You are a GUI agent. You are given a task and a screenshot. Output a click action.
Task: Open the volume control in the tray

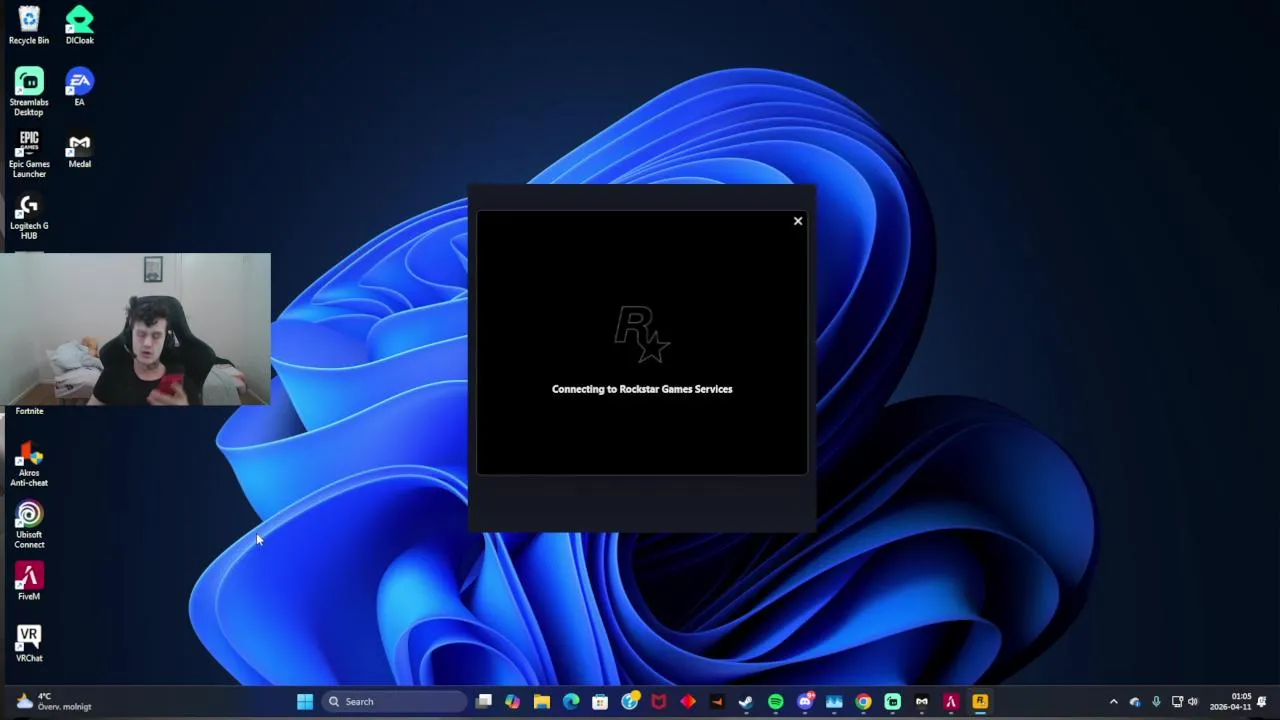click(1193, 702)
